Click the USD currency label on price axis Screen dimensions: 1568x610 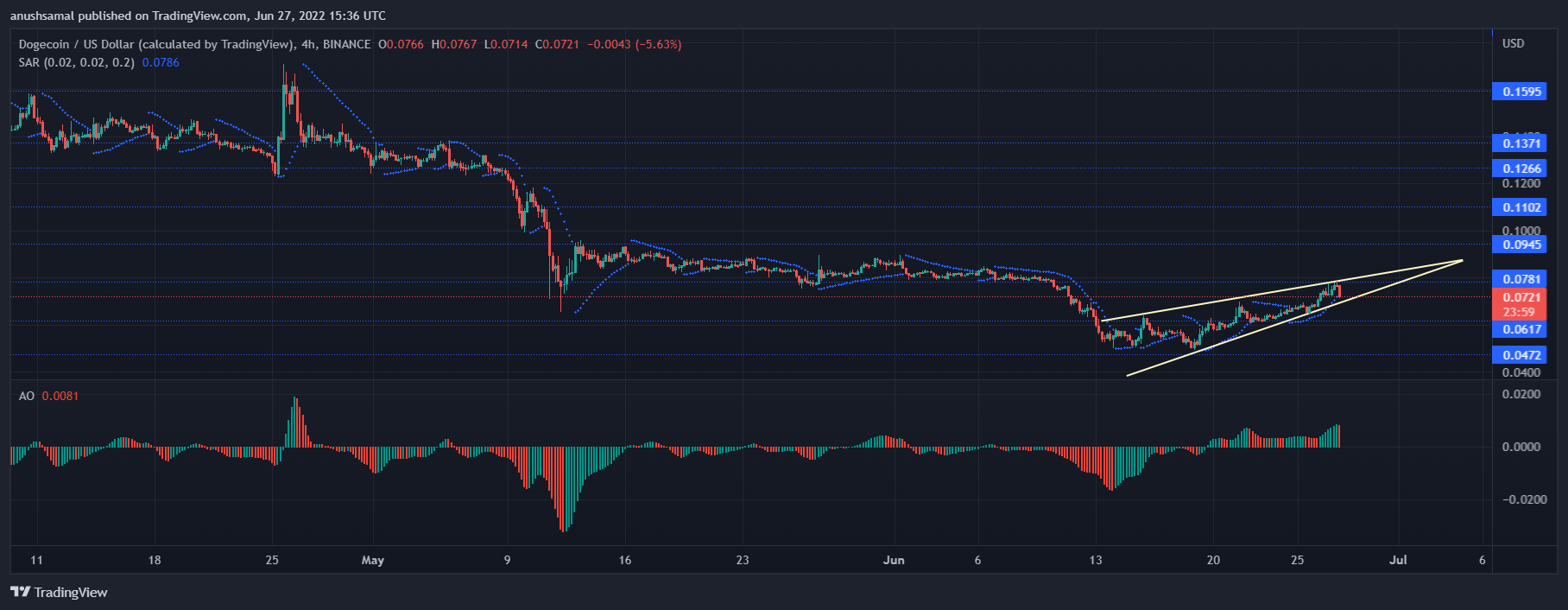click(x=1513, y=43)
